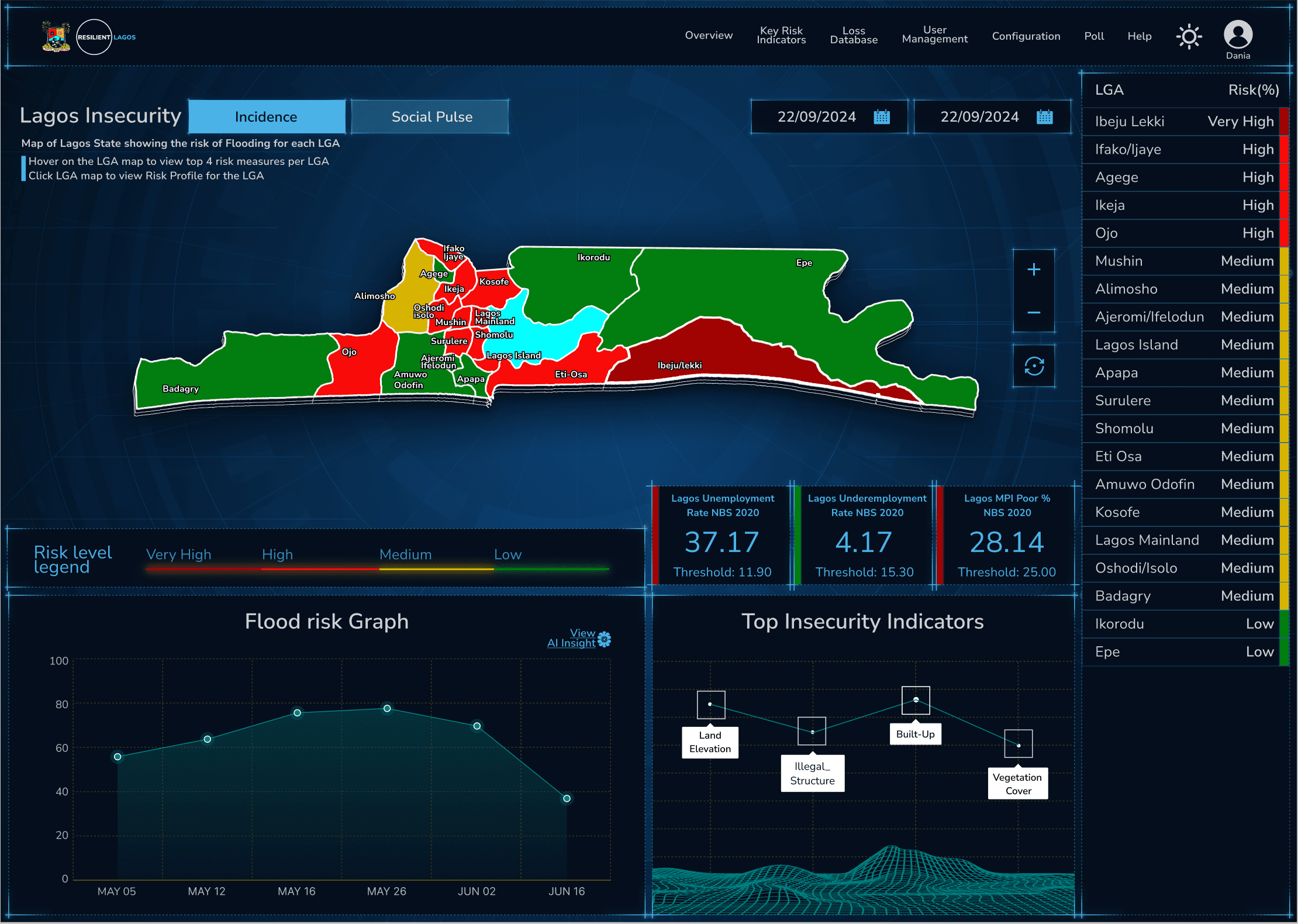Screen dimensions: 1298x924
Task: Click the LGA column header
Action: (1109, 90)
